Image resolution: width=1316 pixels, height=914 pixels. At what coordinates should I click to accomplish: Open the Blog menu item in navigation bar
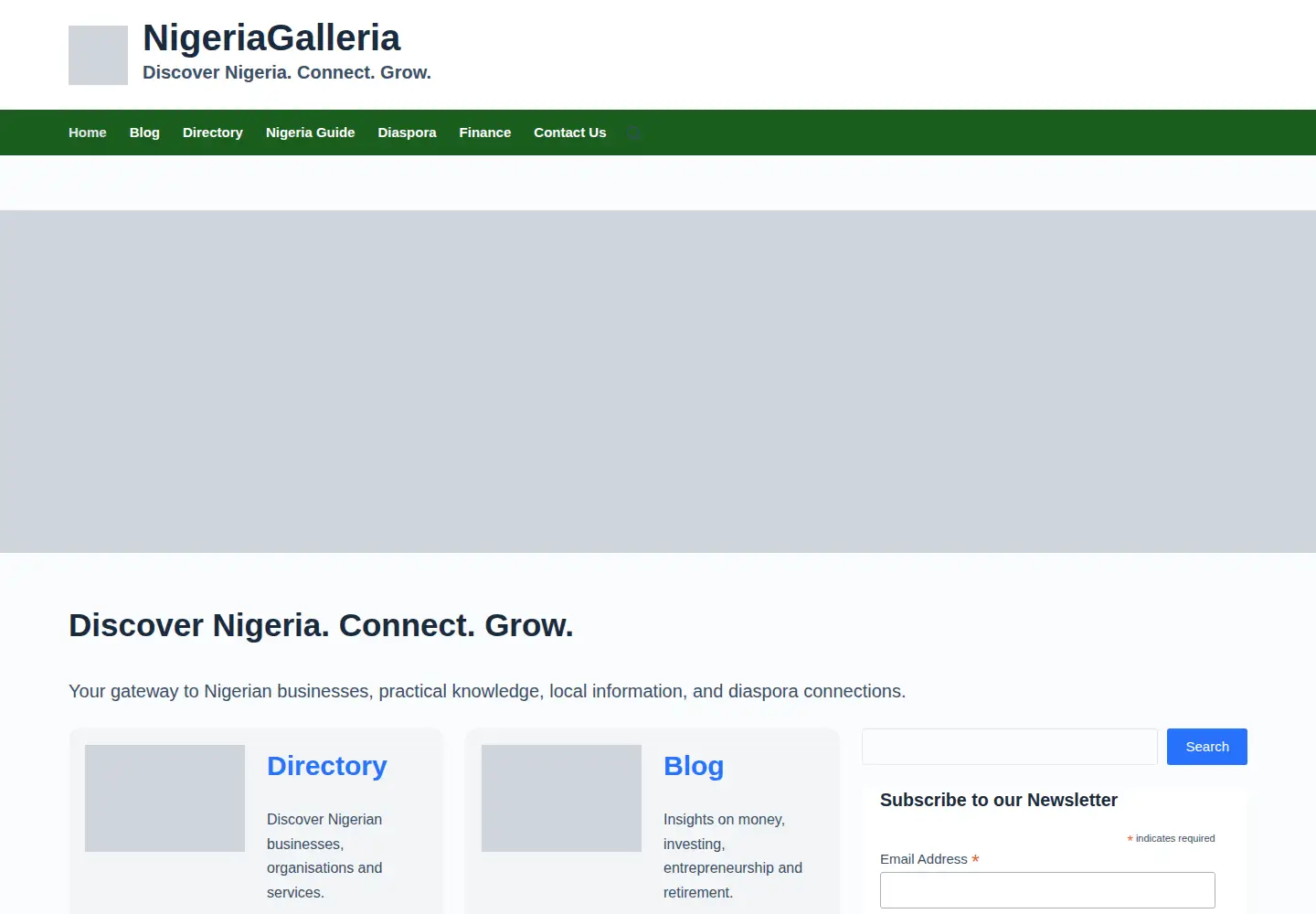[x=144, y=133]
